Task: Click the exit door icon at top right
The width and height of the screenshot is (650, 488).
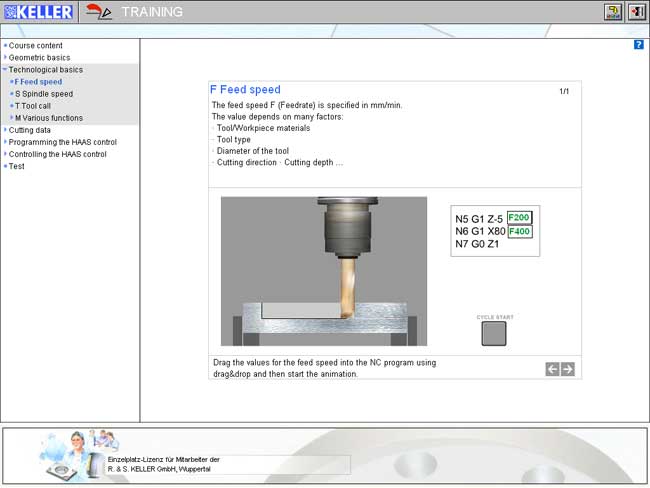Action: [x=636, y=12]
